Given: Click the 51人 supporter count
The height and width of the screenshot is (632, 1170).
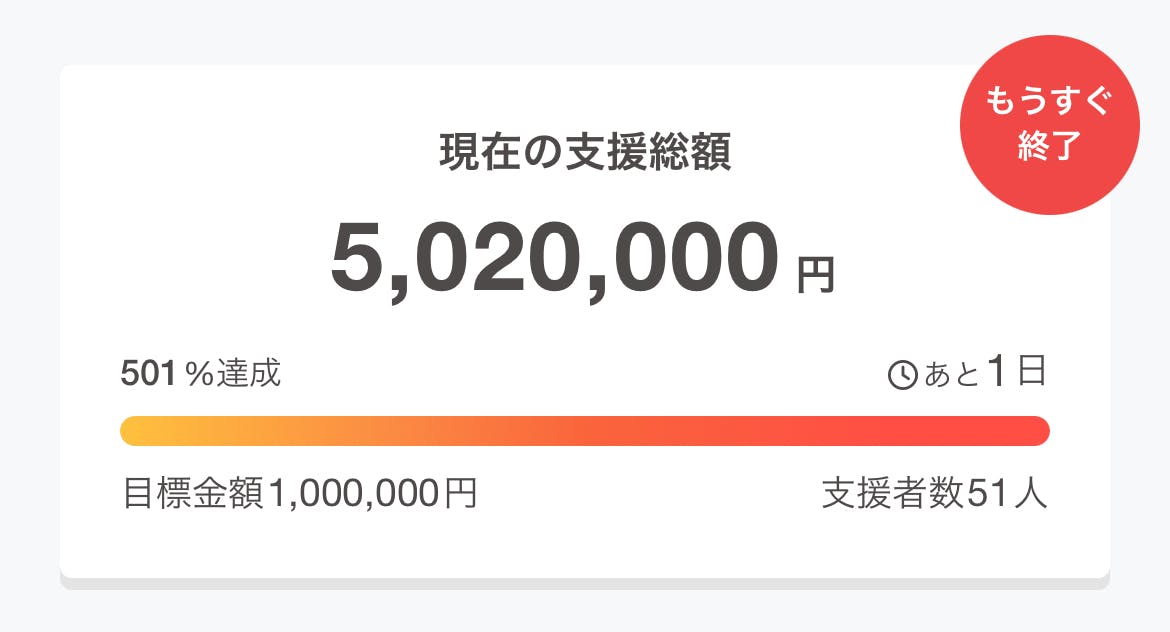Looking at the screenshot, I should coord(1007,493).
